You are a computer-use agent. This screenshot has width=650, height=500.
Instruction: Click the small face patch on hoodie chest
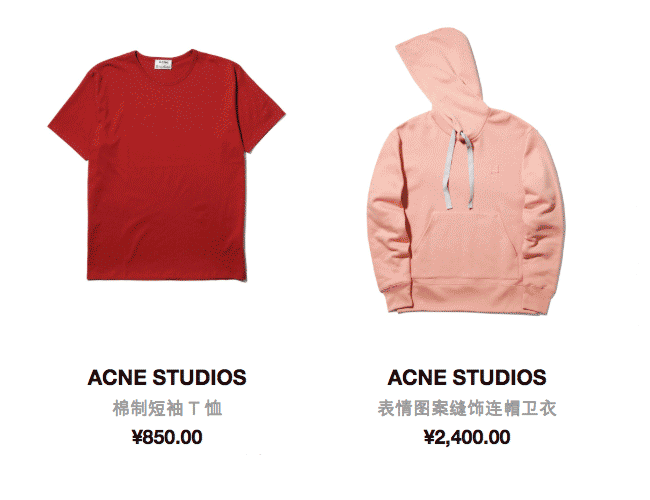coord(495,169)
